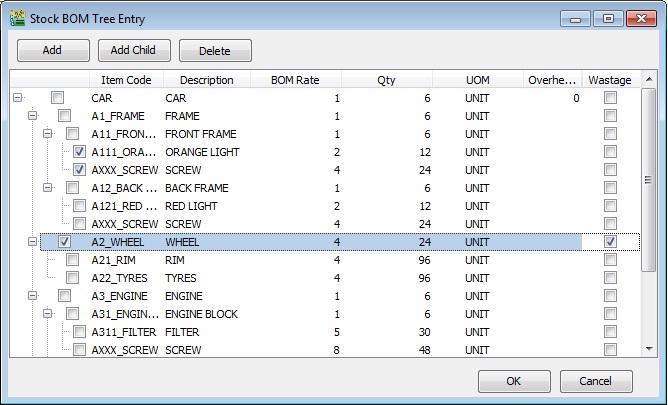The width and height of the screenshot is (668, 405).
Task: Minimize the Stock BOM Tree Entry window
Action: pyautogui.click(x=576, y=19)
